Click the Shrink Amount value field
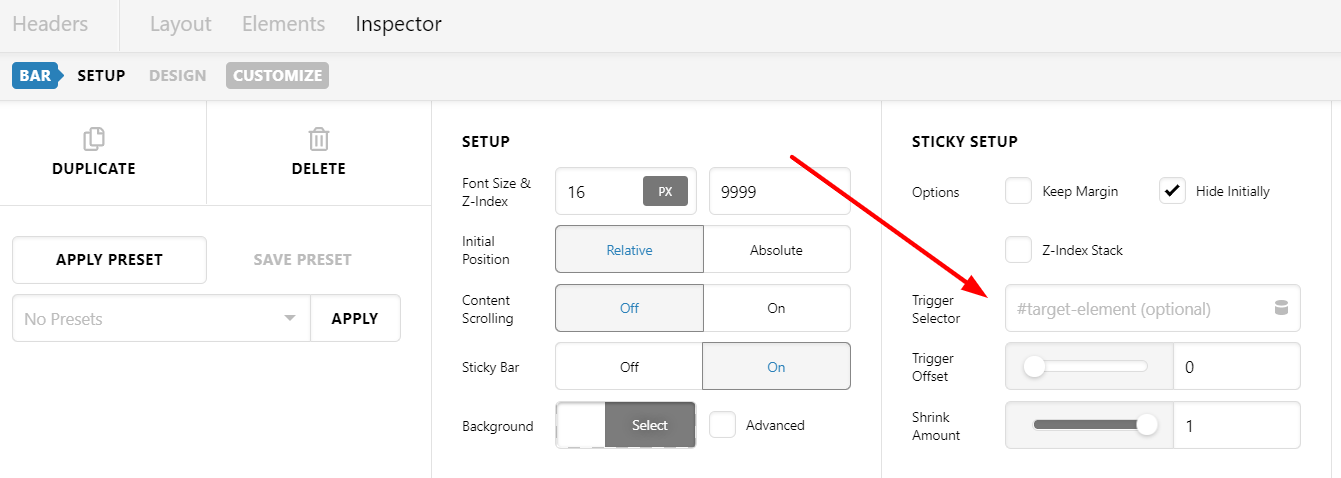 1237,425
